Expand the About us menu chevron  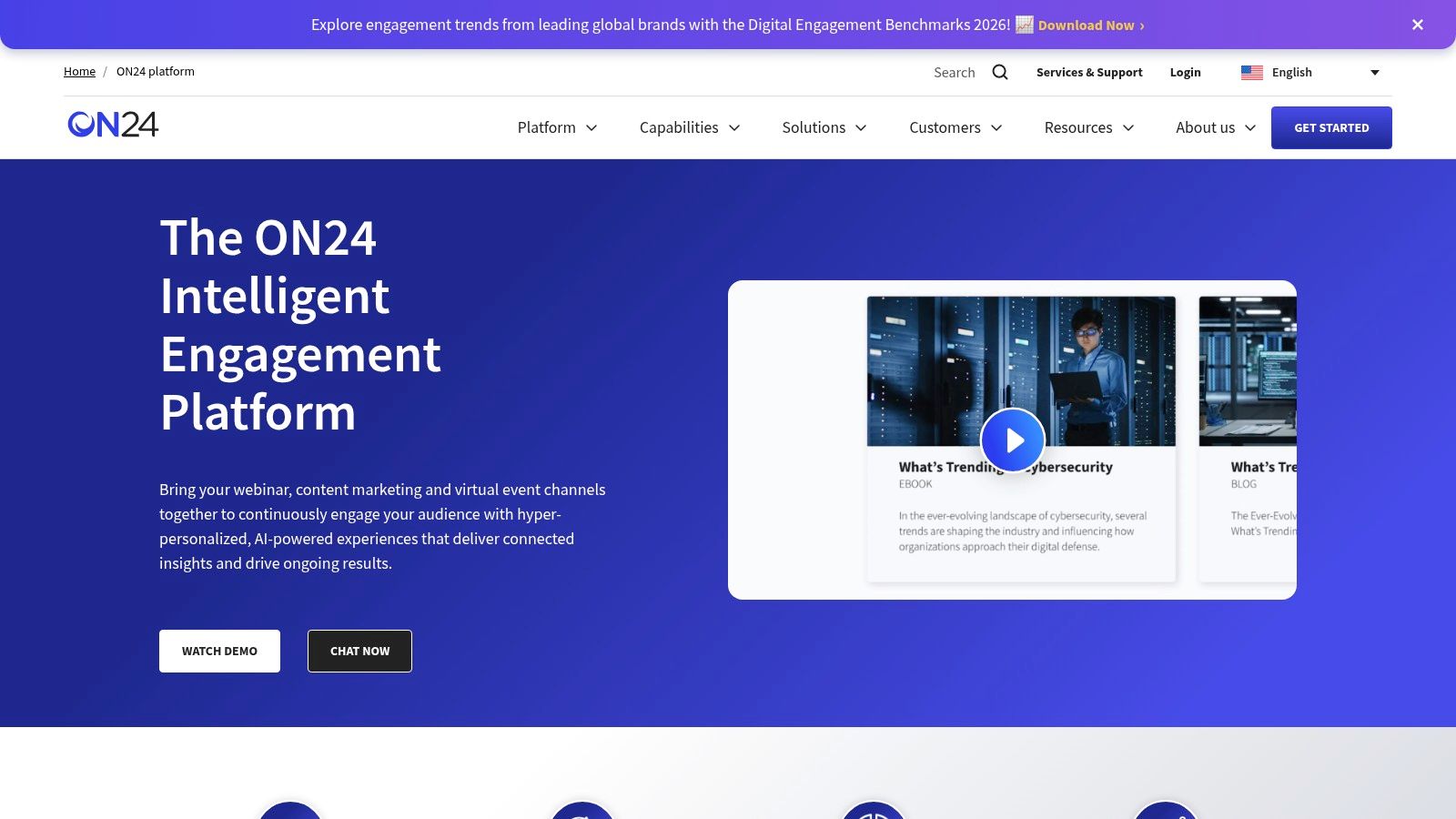click(x=1250, y=128)
